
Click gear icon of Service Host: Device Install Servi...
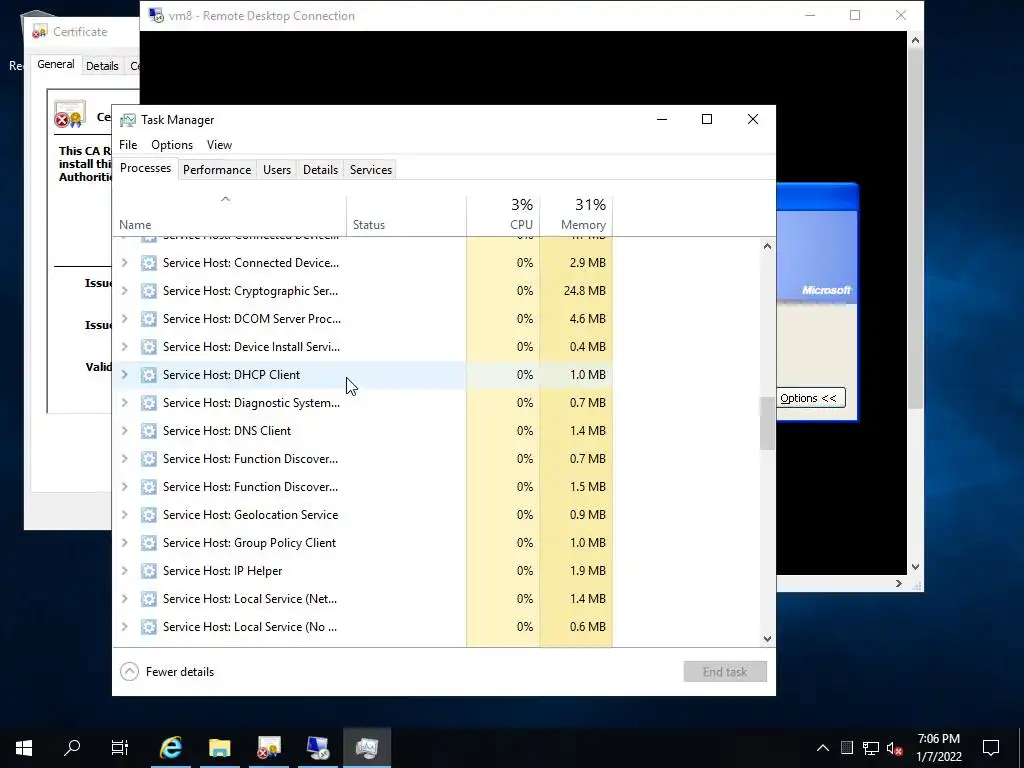click(149, 347)
